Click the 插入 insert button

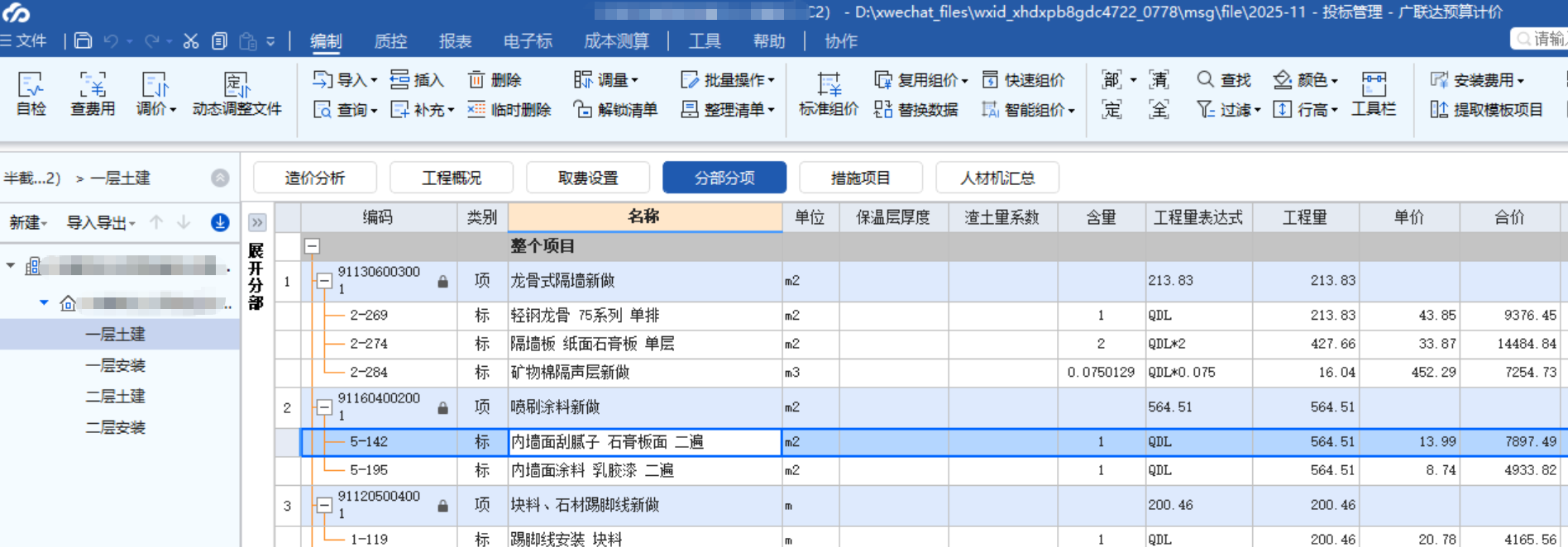point(417,79)
